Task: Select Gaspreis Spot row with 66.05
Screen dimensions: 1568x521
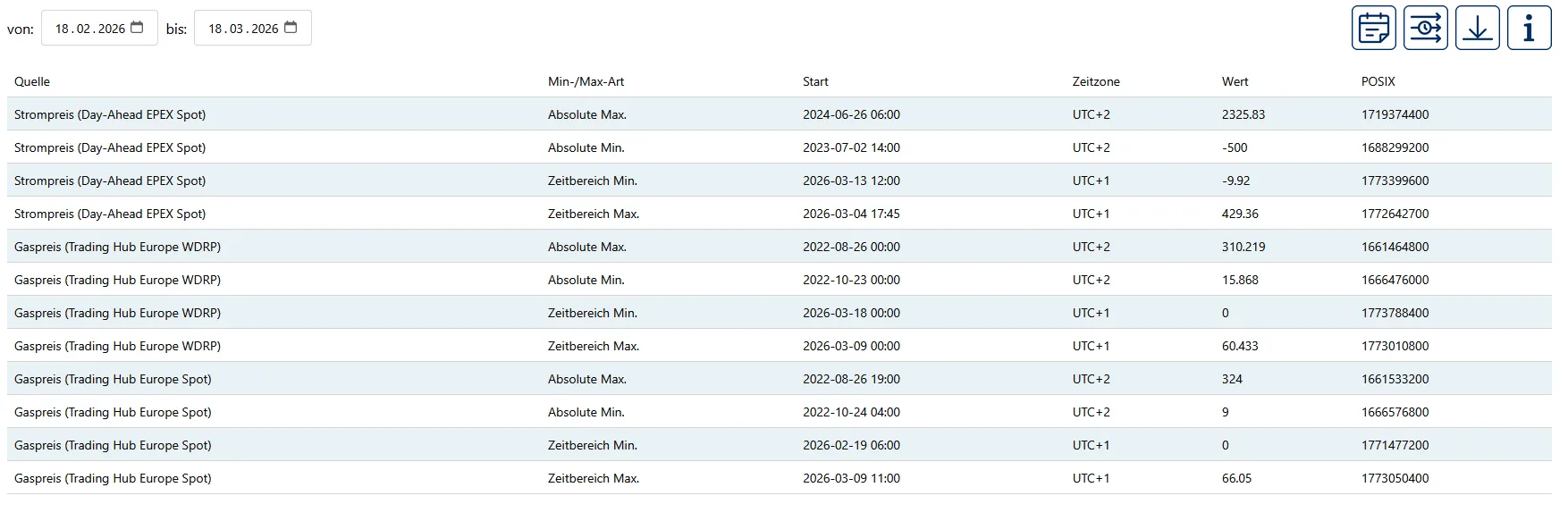Action: (780, 478)
